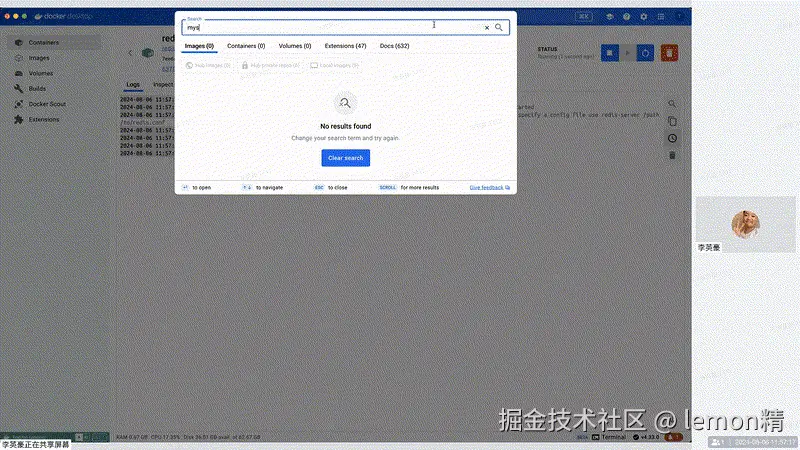Delete the container with the red trash button

tap(669, 53)
